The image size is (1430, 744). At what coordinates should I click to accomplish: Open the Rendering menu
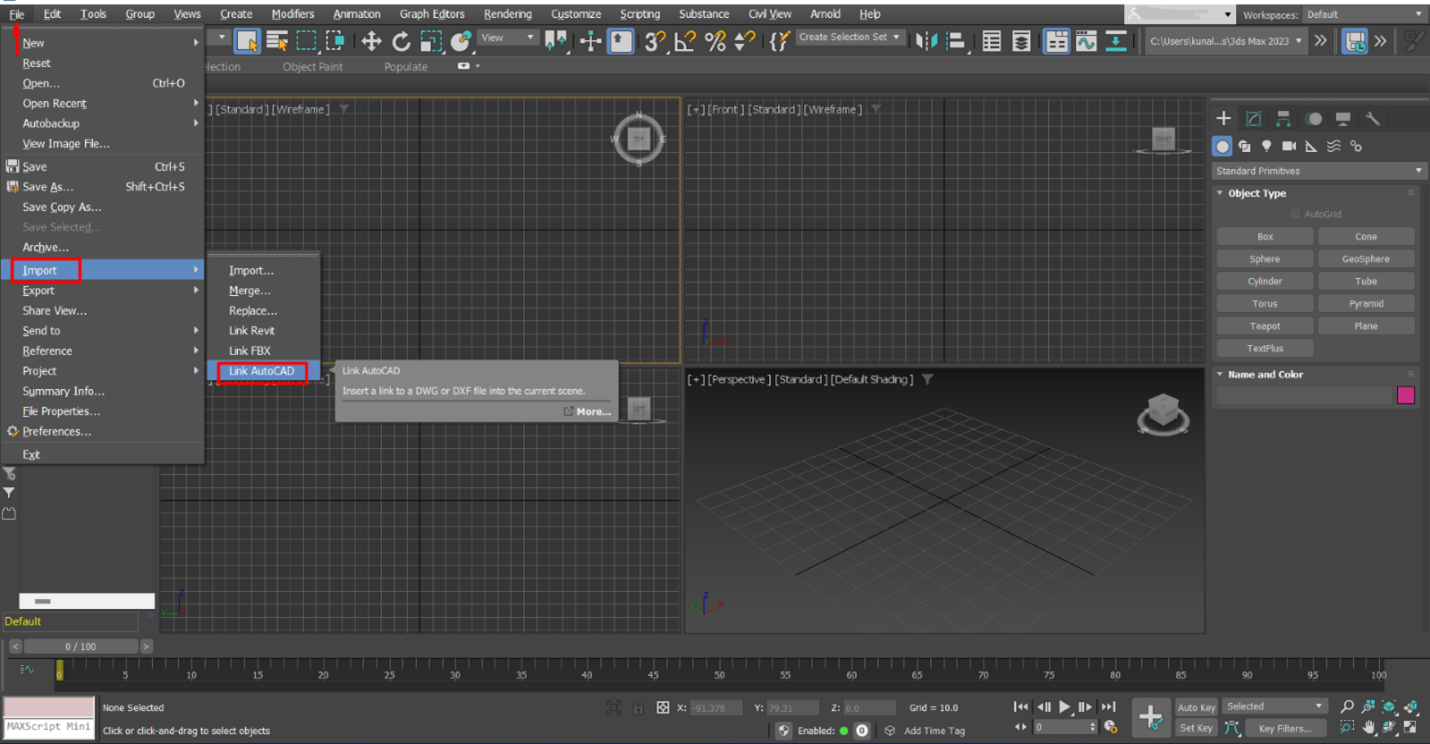point(508,14)
